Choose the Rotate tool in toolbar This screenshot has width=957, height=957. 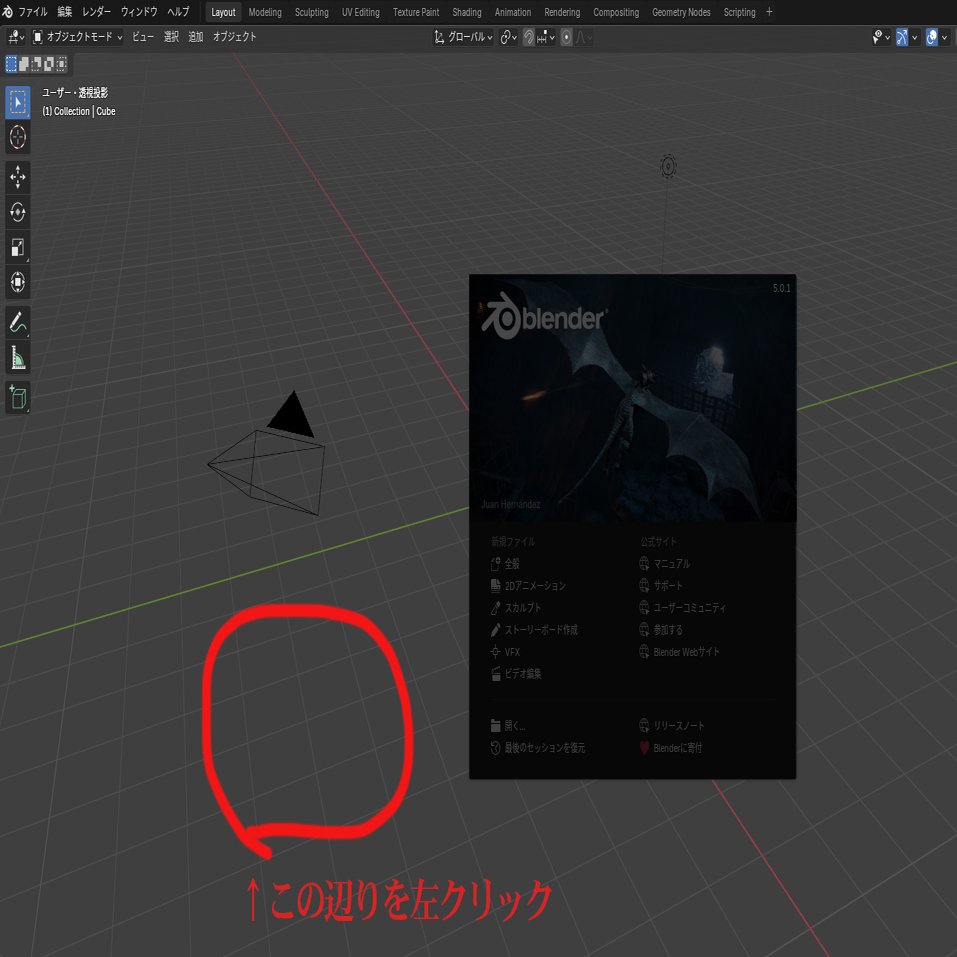click(x=18, y=212)
